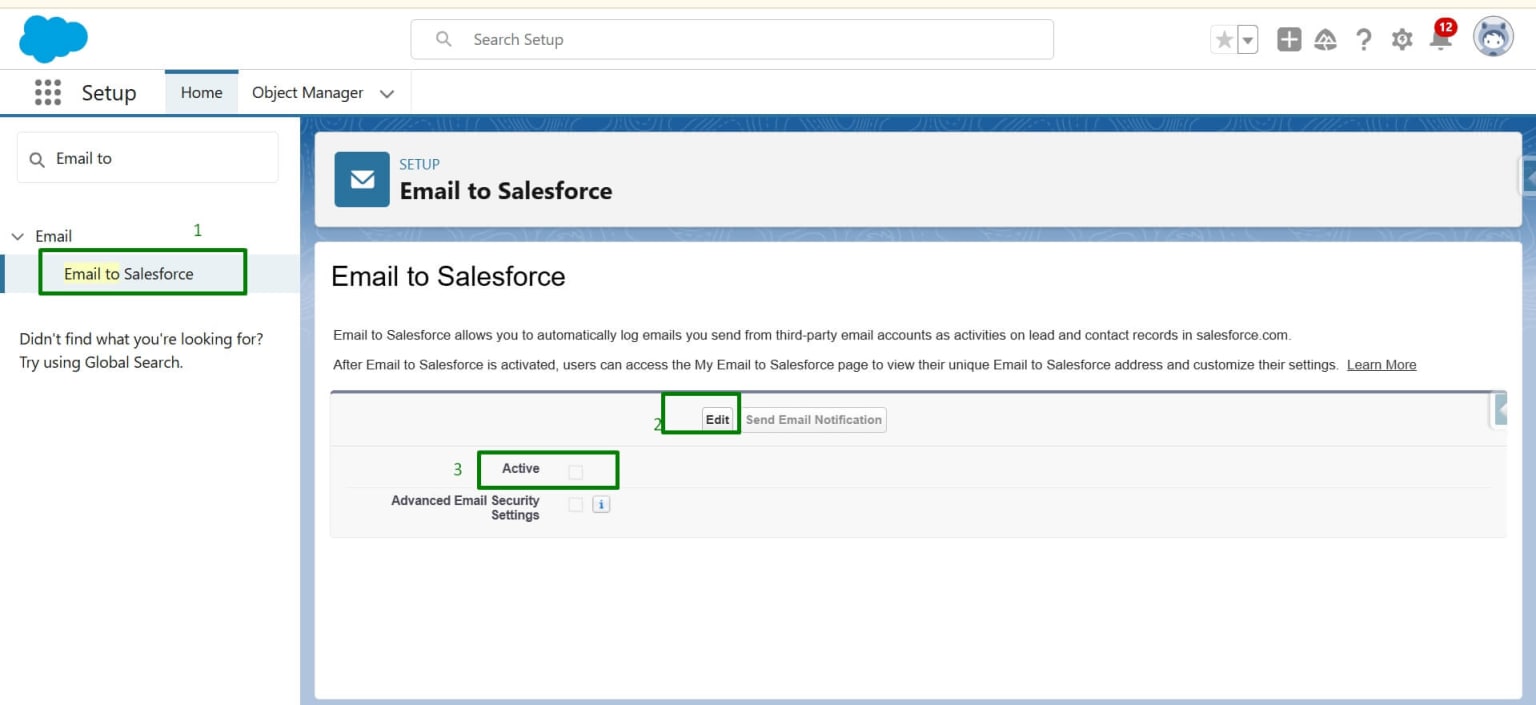Viewport: 1536px width, 705px height.
Task: Click the Trailhead guidance icon
Action: 1326,40
